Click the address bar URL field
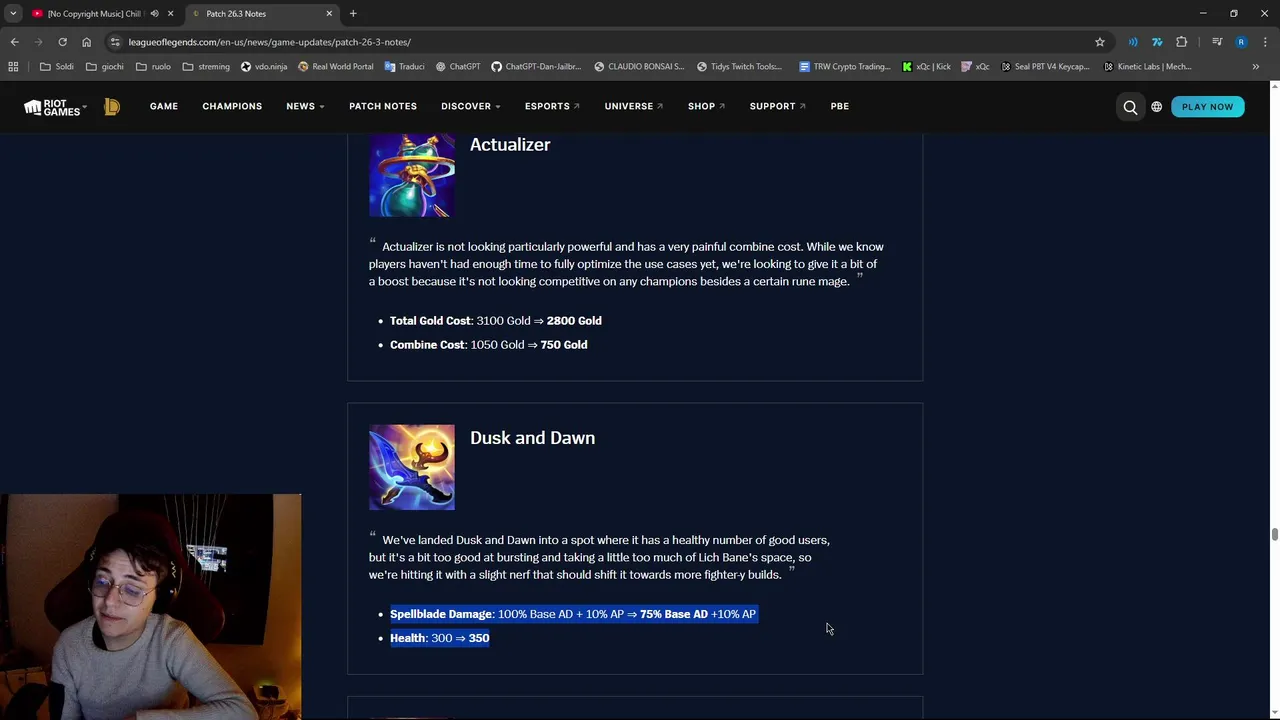1280x720 pixels. pyautogui.click(x=600, y=42)
